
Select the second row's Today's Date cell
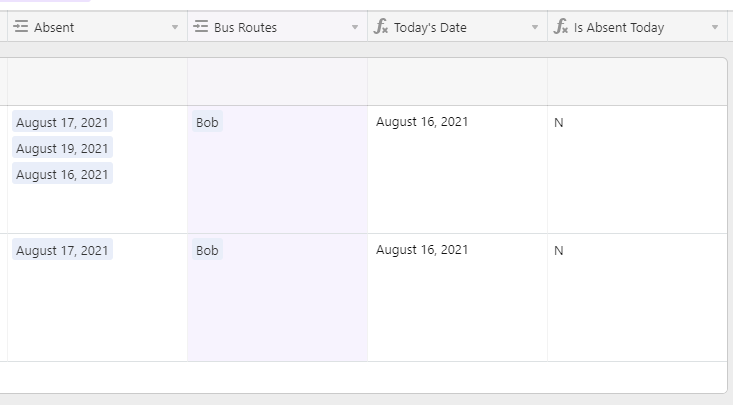pyautogui.click(x=457, y=297)
